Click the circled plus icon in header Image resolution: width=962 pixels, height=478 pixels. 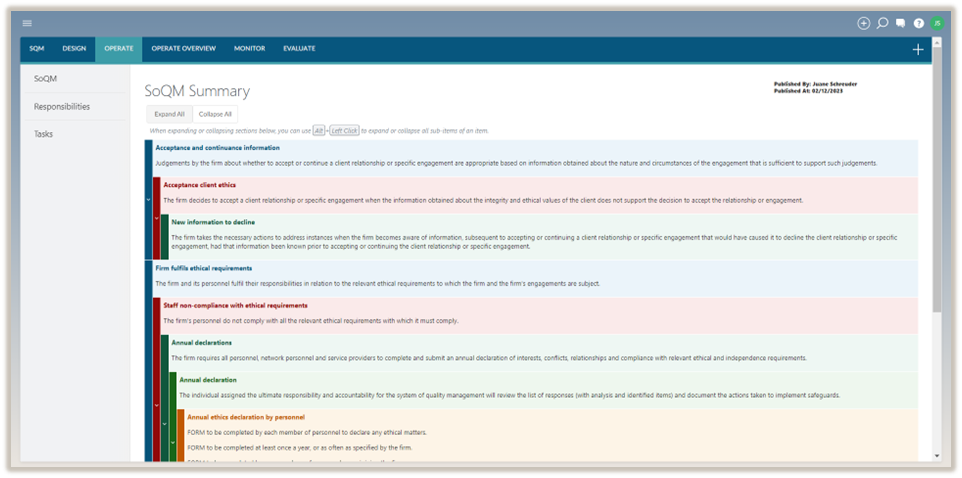(x=864, y=23)
